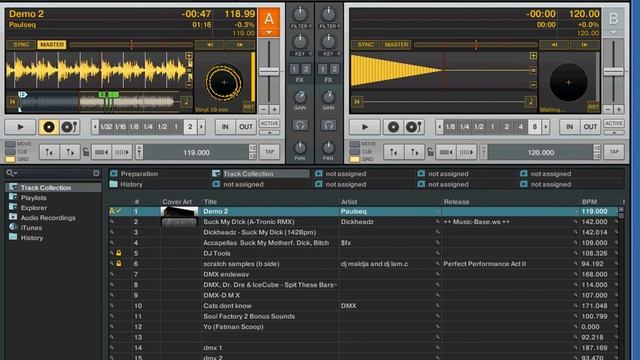Toggle FX 1 for Deck B
Viewport: 640px width, 360px height.
[322, 69]
